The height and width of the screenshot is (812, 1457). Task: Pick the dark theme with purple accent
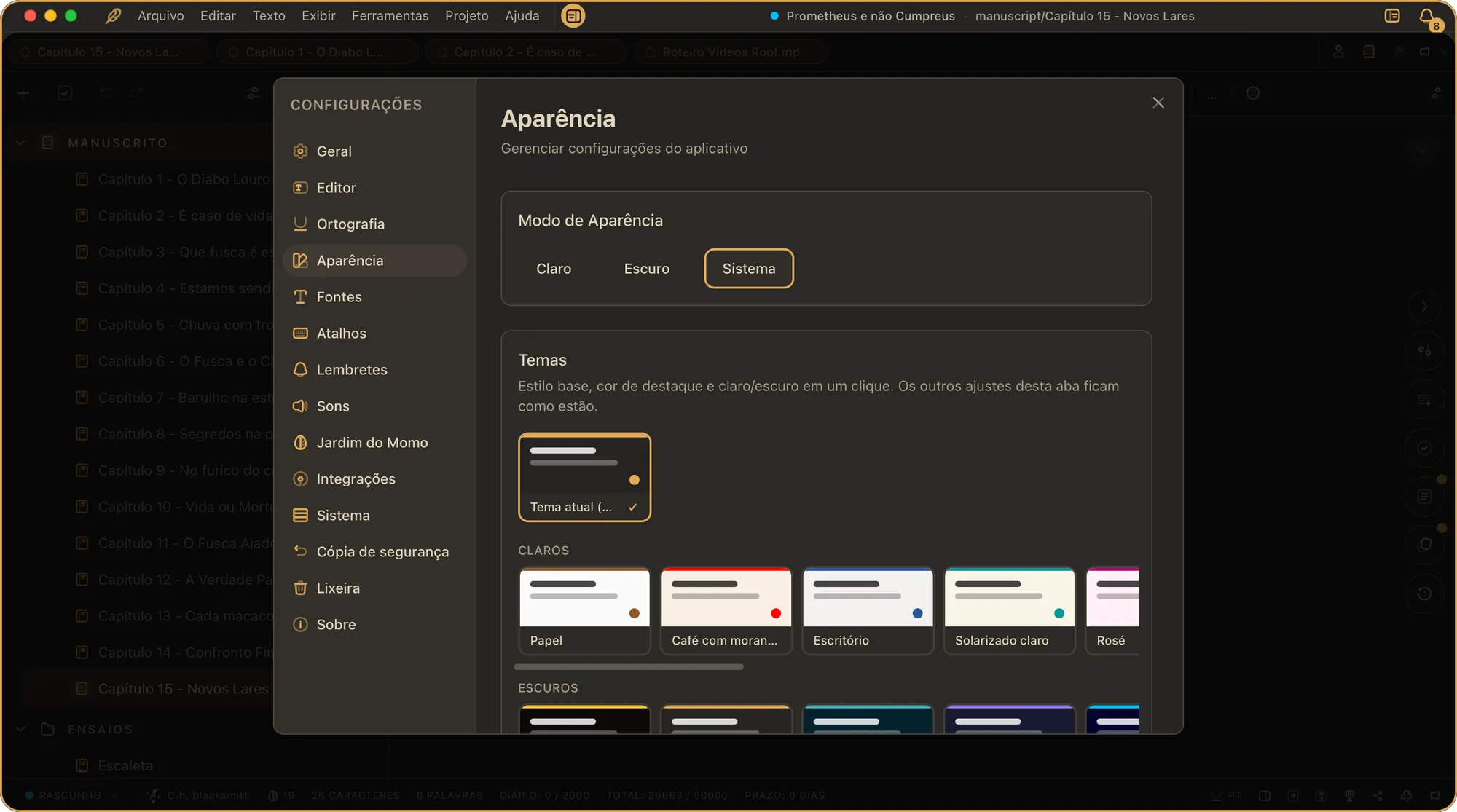click(1009, 720)
